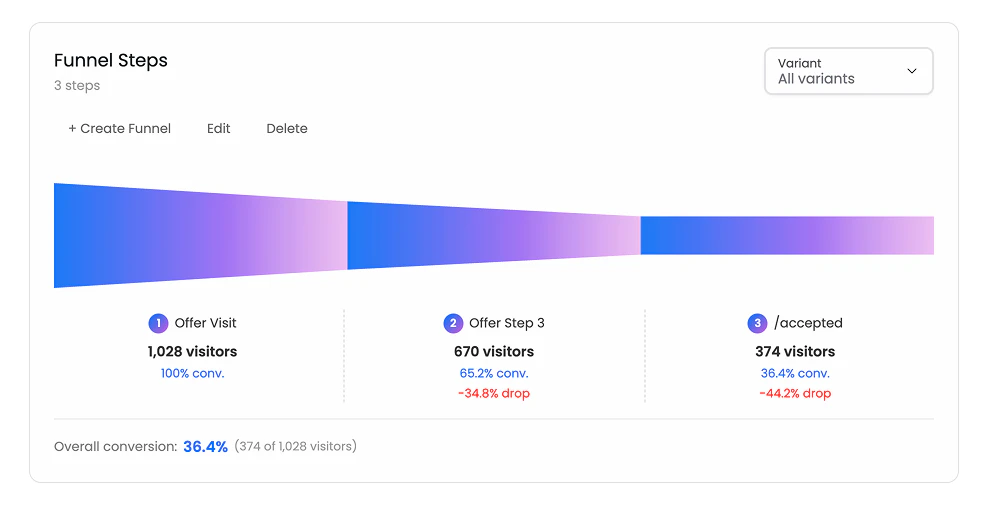The height and width of the screenshot is (506, 986).
Task: Click the step 3 number badge
Action: 757,323
